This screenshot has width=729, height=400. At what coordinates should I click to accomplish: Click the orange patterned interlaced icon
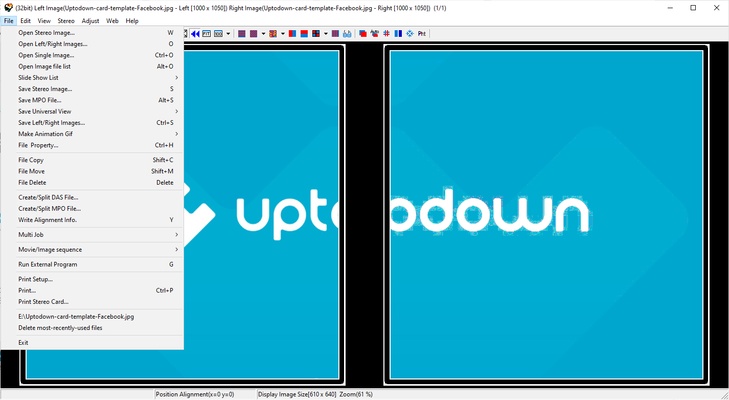[273, 33]
